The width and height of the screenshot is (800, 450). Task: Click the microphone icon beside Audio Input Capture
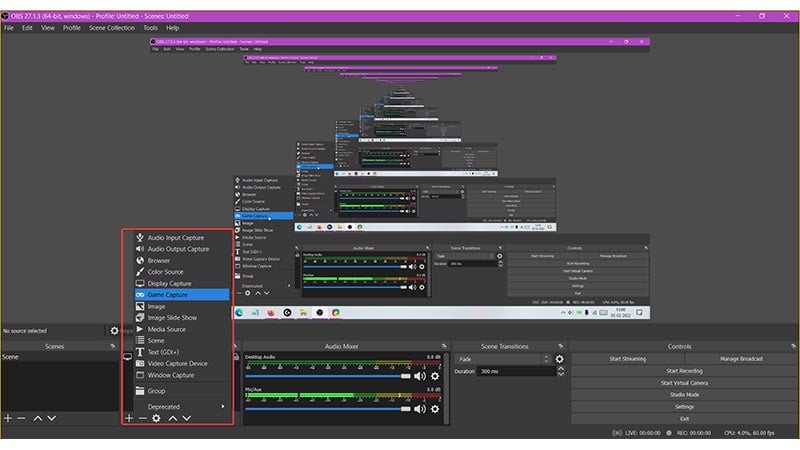[140, 237]
